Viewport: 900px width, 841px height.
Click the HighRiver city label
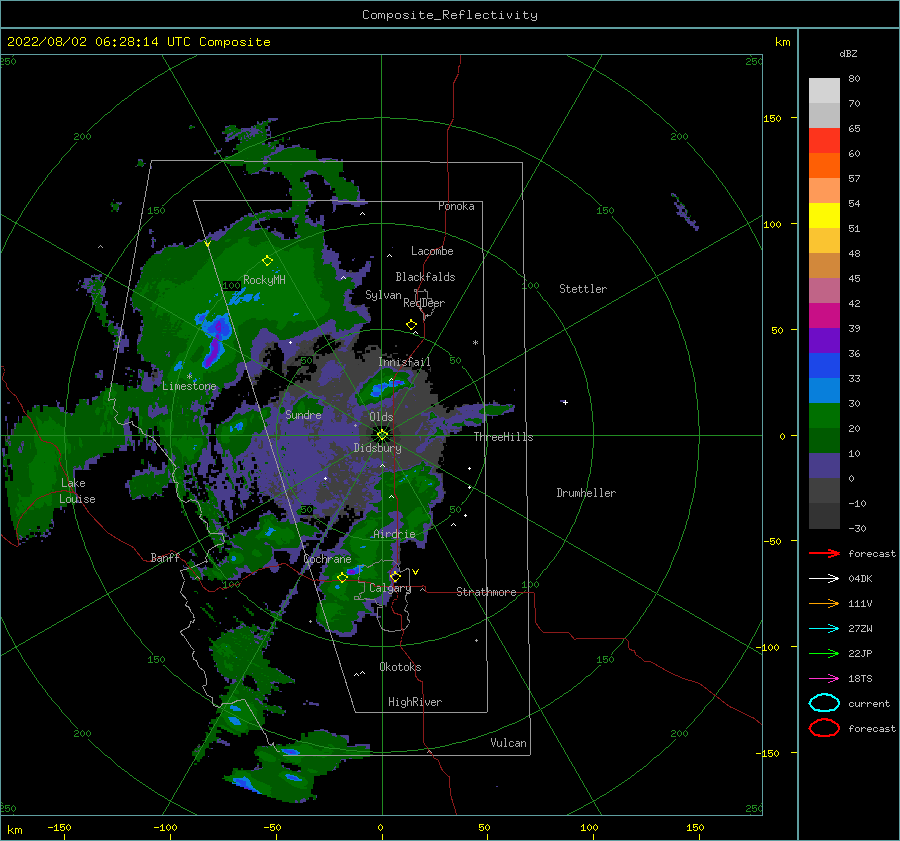pyautogui.click(x=415, y=702)
